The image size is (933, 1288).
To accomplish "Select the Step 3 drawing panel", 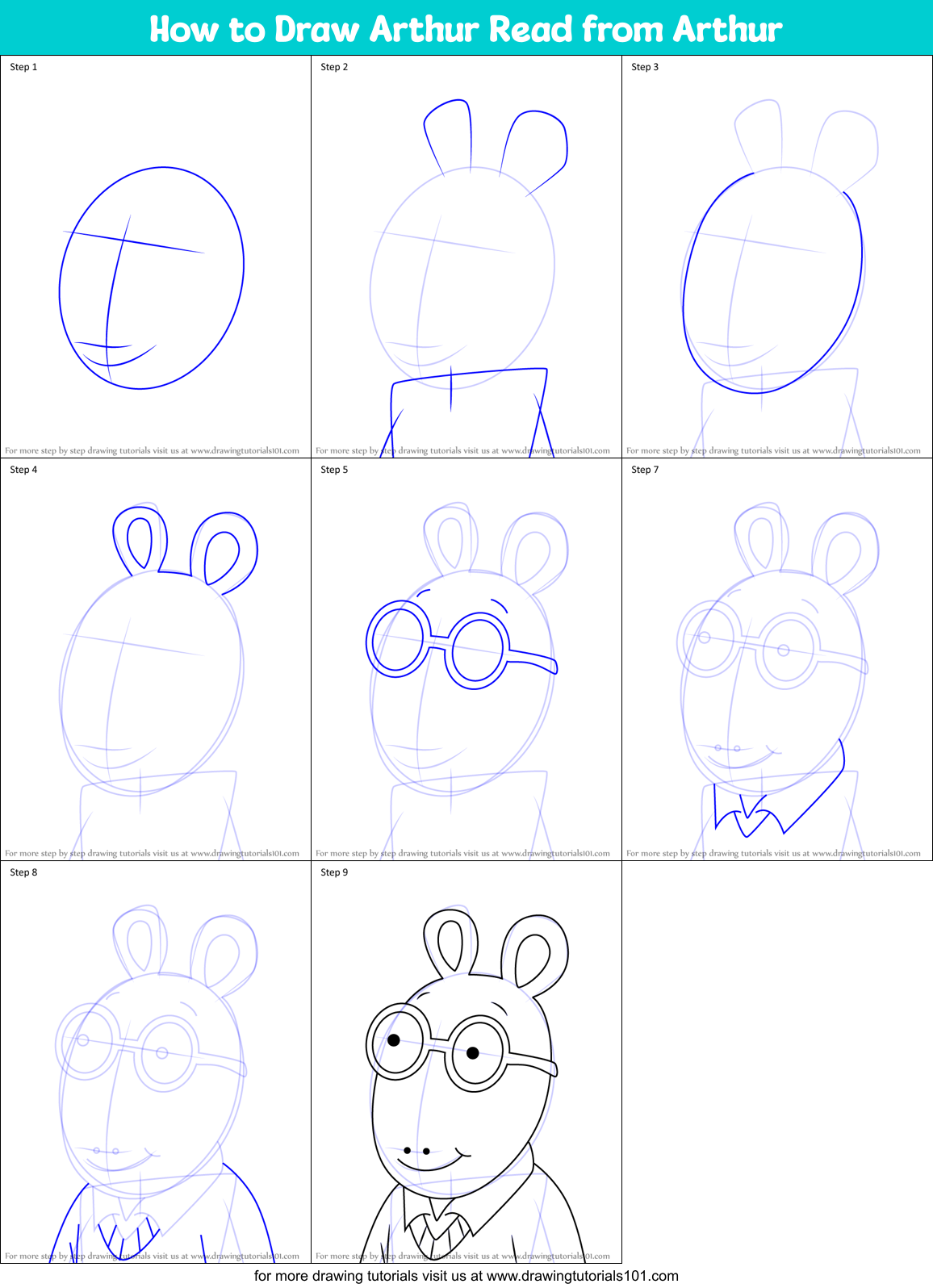I will 777,257.
